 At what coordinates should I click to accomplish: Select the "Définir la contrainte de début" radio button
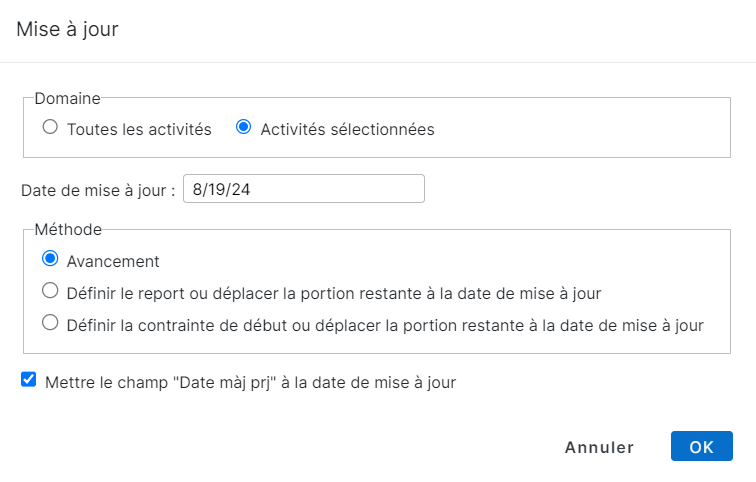(x=50, y=323)
